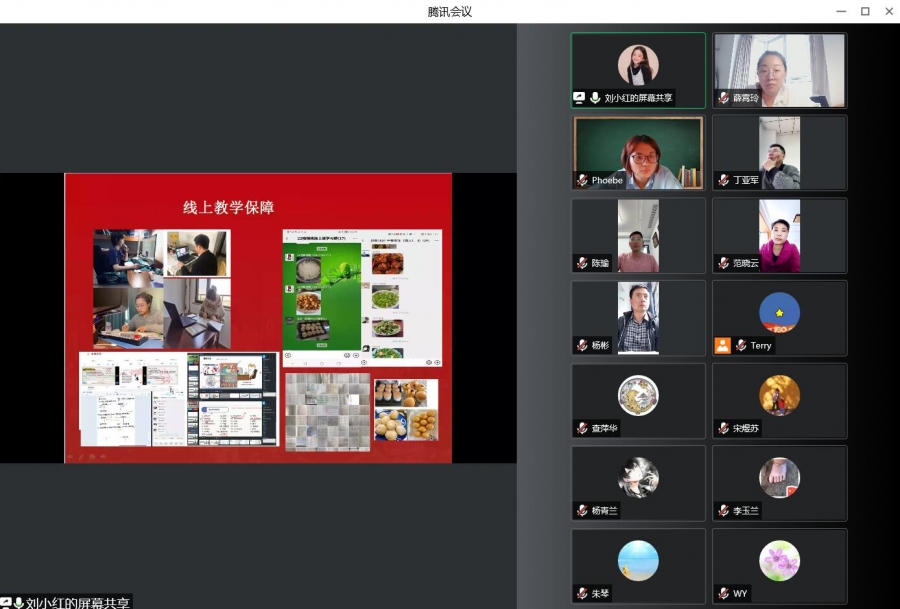Click Terry's star avatar tile
The image size is (900, 609).
pyautogui.click(x=779, y=314)
